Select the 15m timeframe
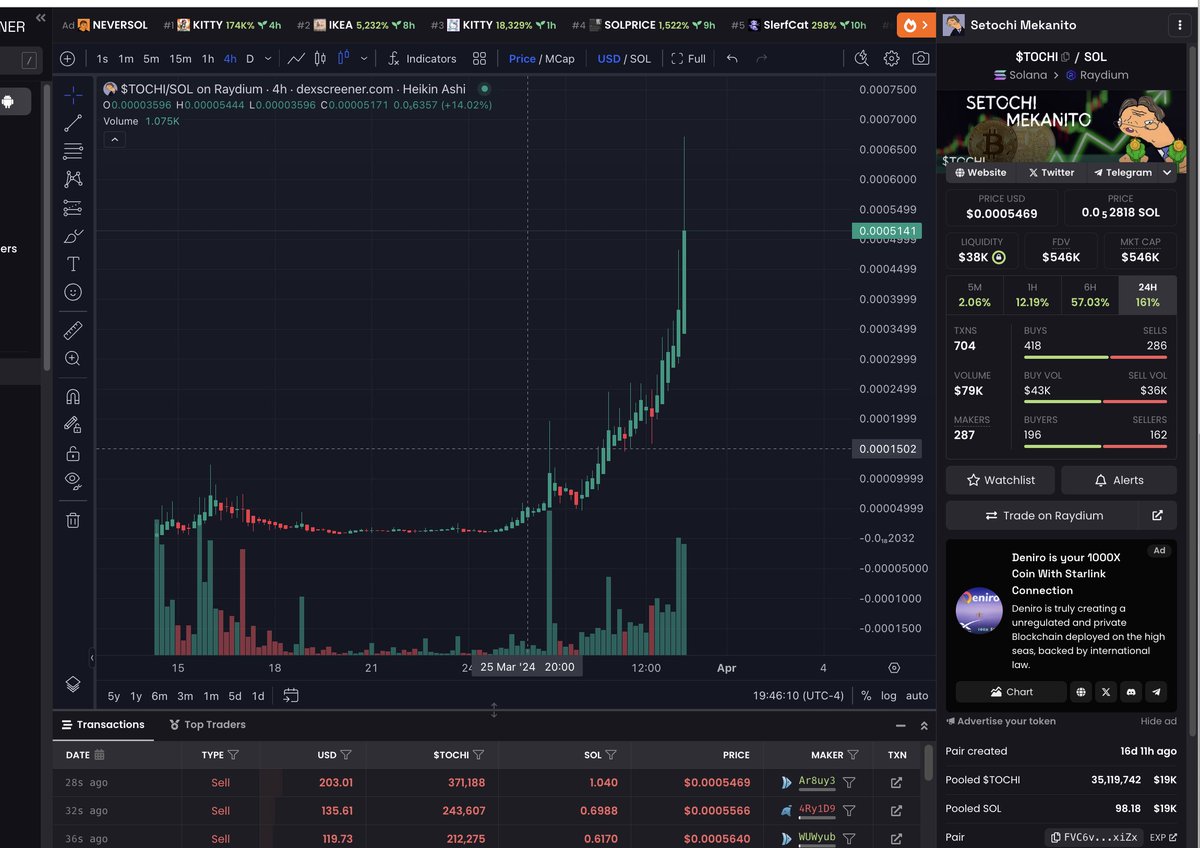This screenshot has height=848, width=1200. [180, 59]
